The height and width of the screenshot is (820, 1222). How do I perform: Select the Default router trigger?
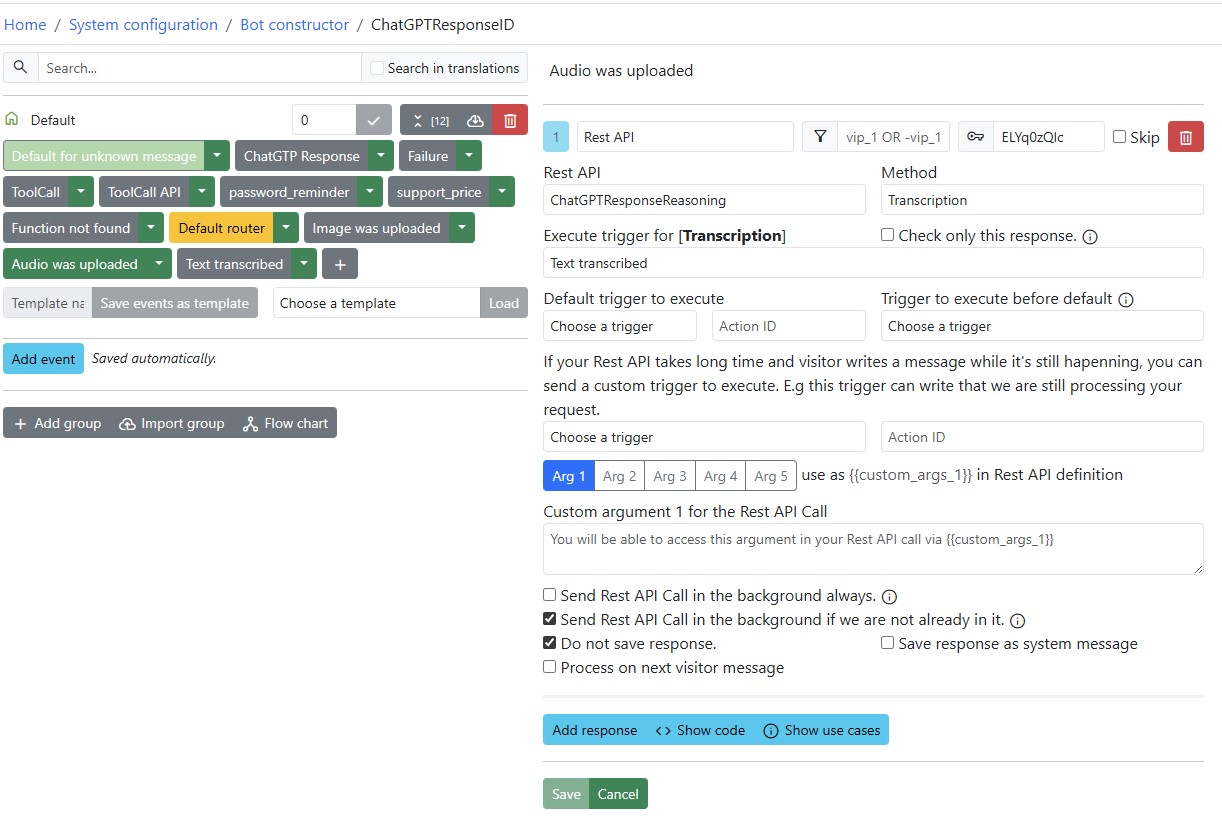[x=222, y=228]
